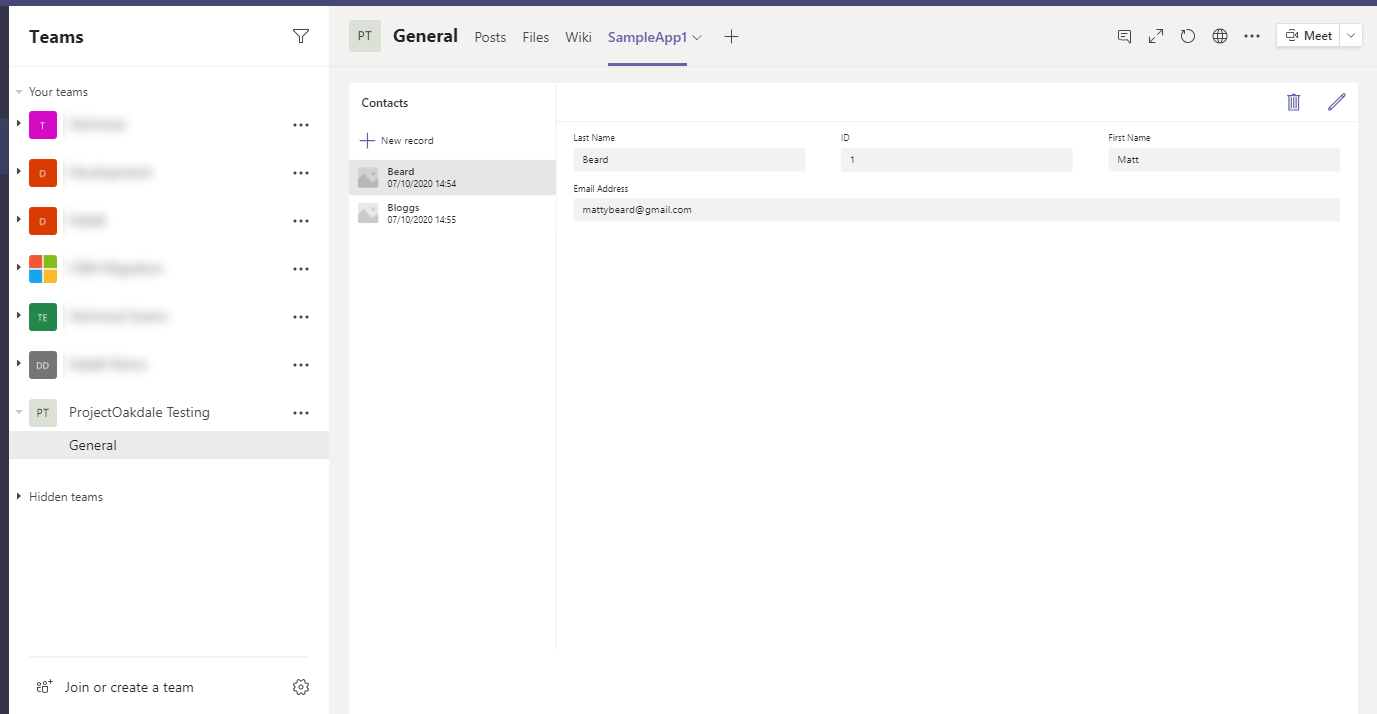Image resolution: width=1377 pixels, height=714 pixels.
Task: Open the General channel
Action: (169, 445)
